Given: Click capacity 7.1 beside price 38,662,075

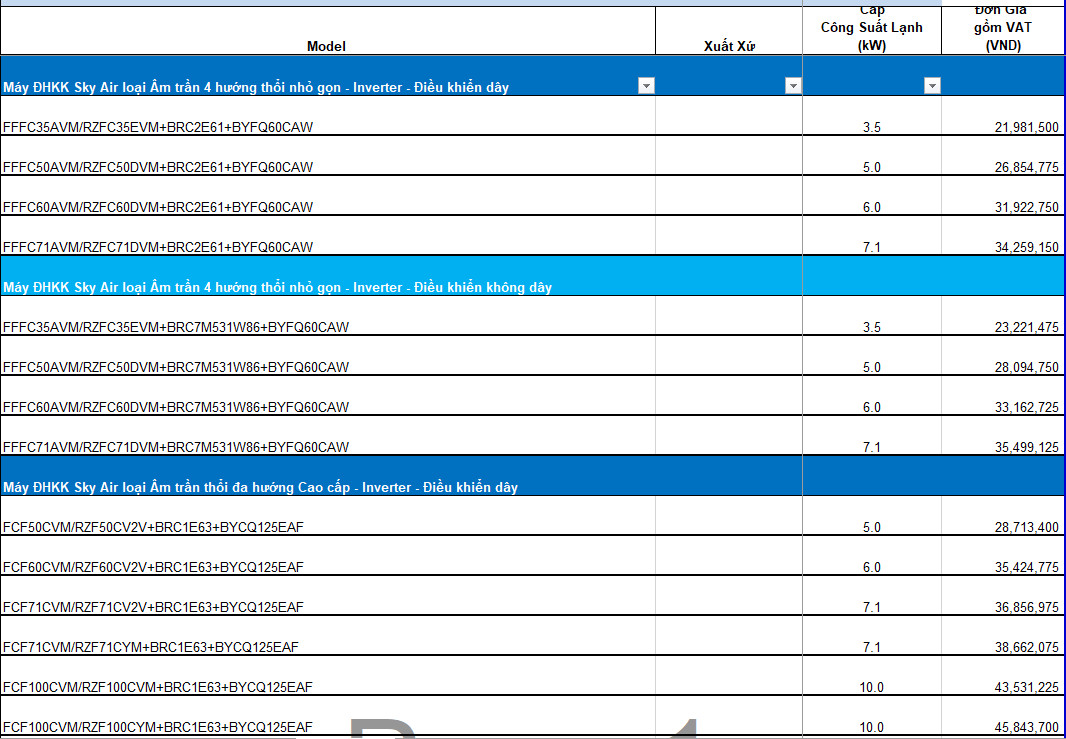Looking at the screenshot, I should pyautogui.click(x=872, y=647).
